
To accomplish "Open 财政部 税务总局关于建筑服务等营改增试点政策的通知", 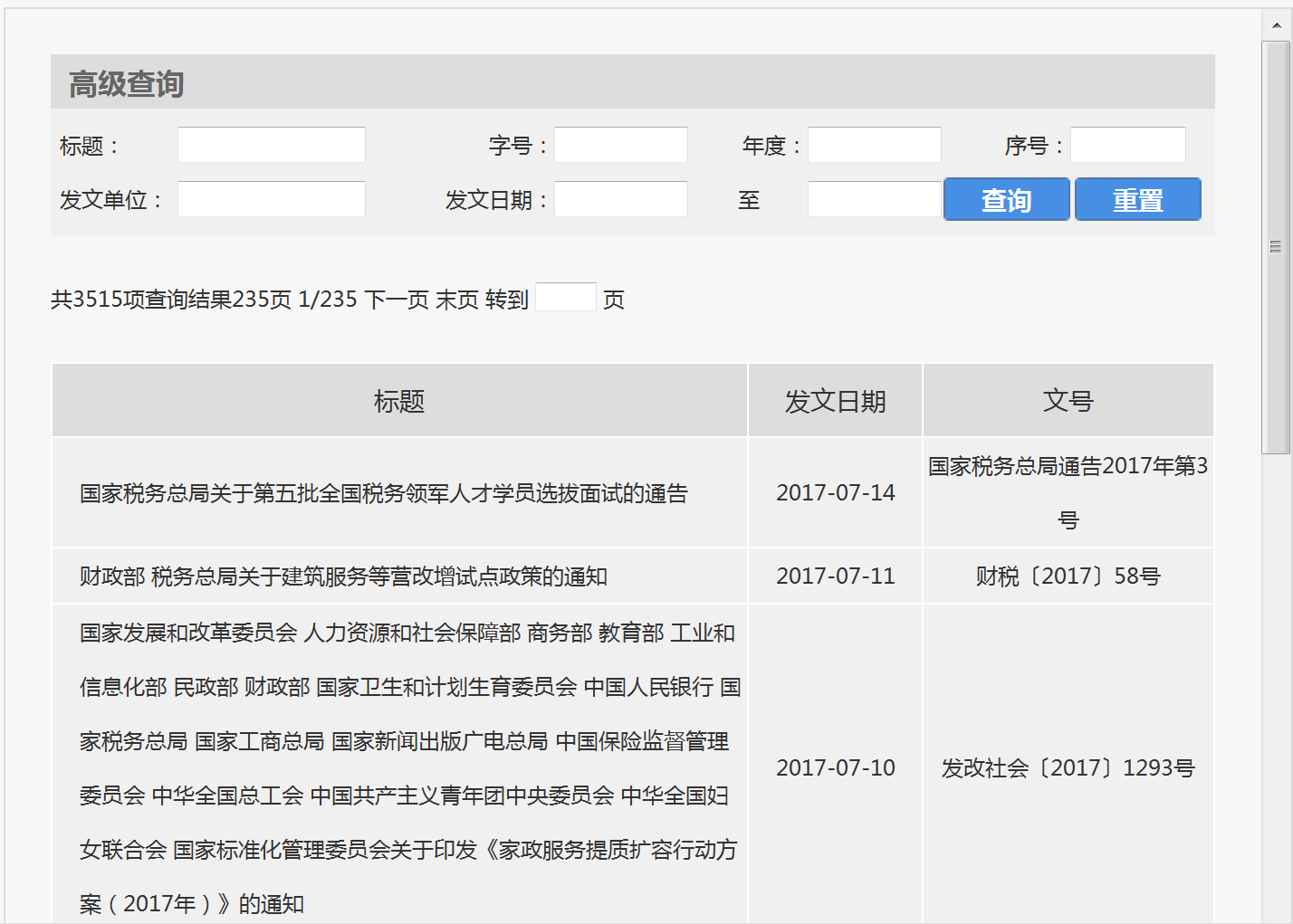I will click(x=343, y=576).
